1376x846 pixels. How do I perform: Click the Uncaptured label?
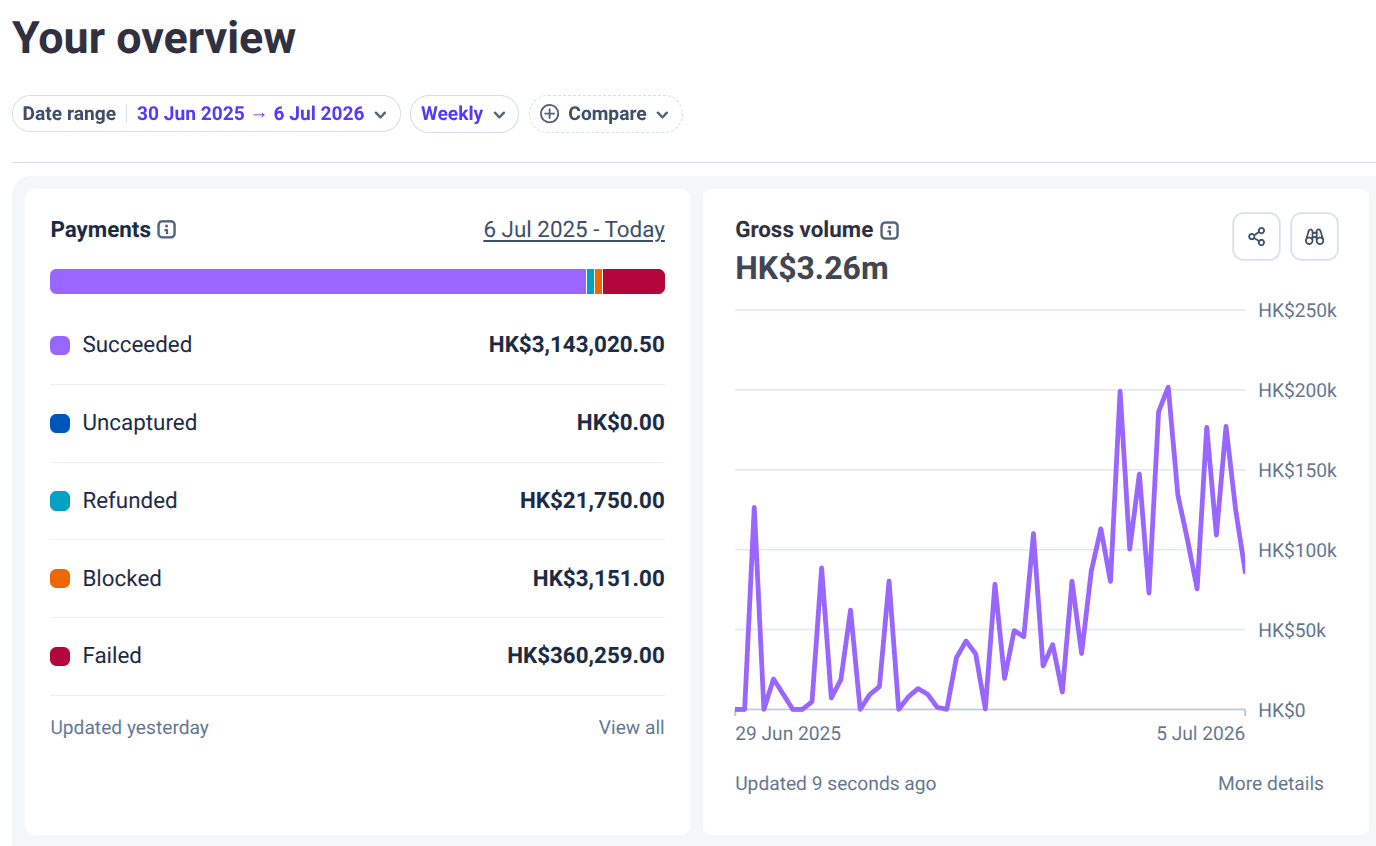(x=140, y=423)
